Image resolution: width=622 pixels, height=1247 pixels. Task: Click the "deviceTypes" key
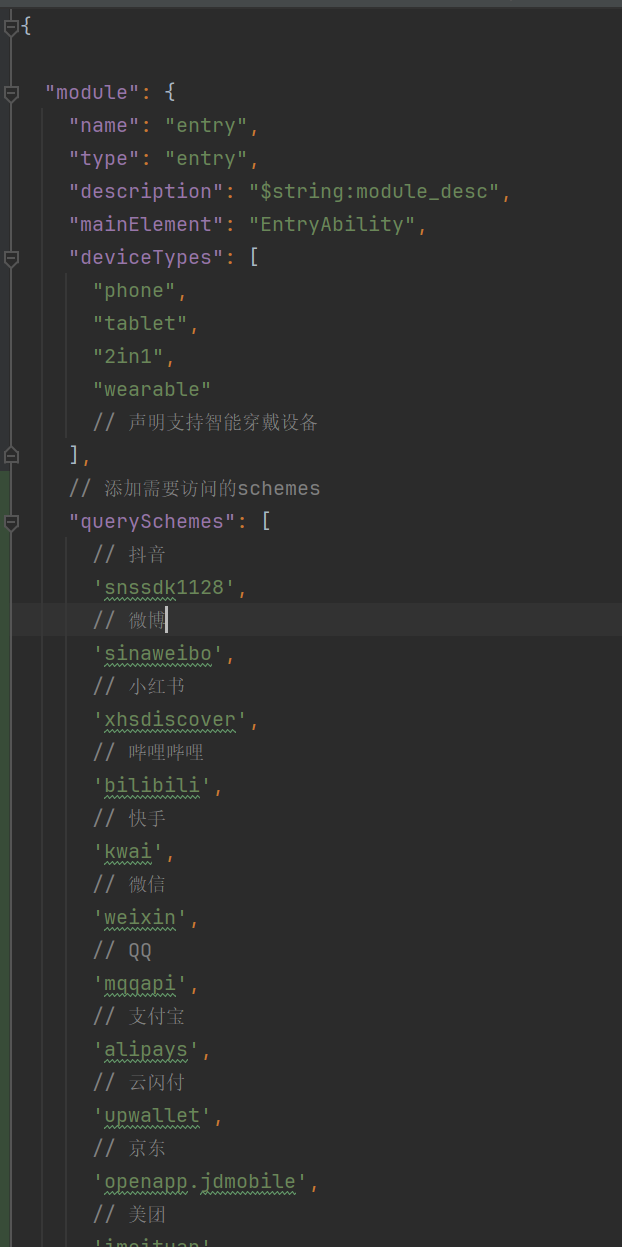tap(146, 258)
